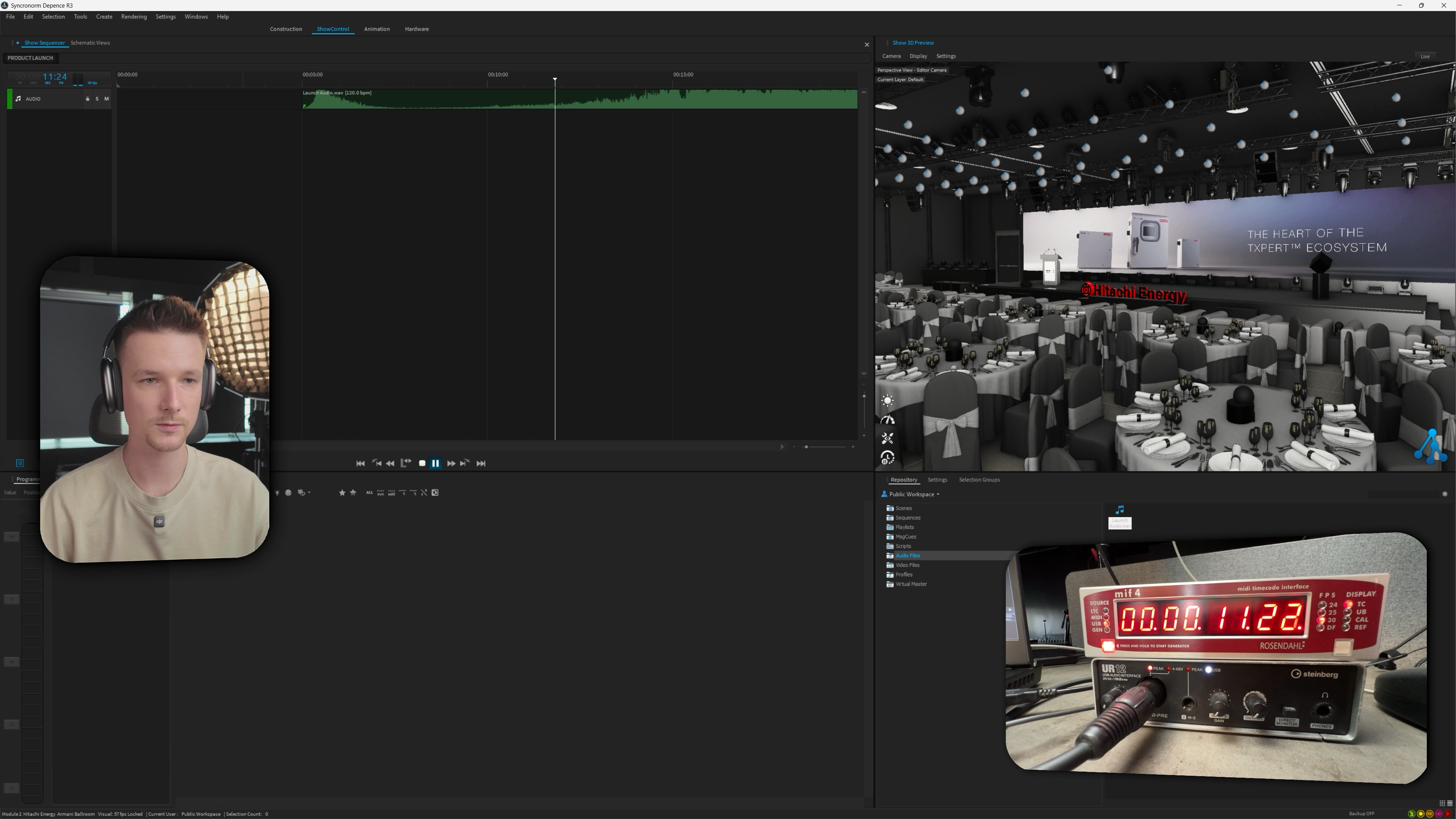The width and height of the screenshot is (1456, 819).
Task: Jump to the sequence start
Action: coord(360,463)
